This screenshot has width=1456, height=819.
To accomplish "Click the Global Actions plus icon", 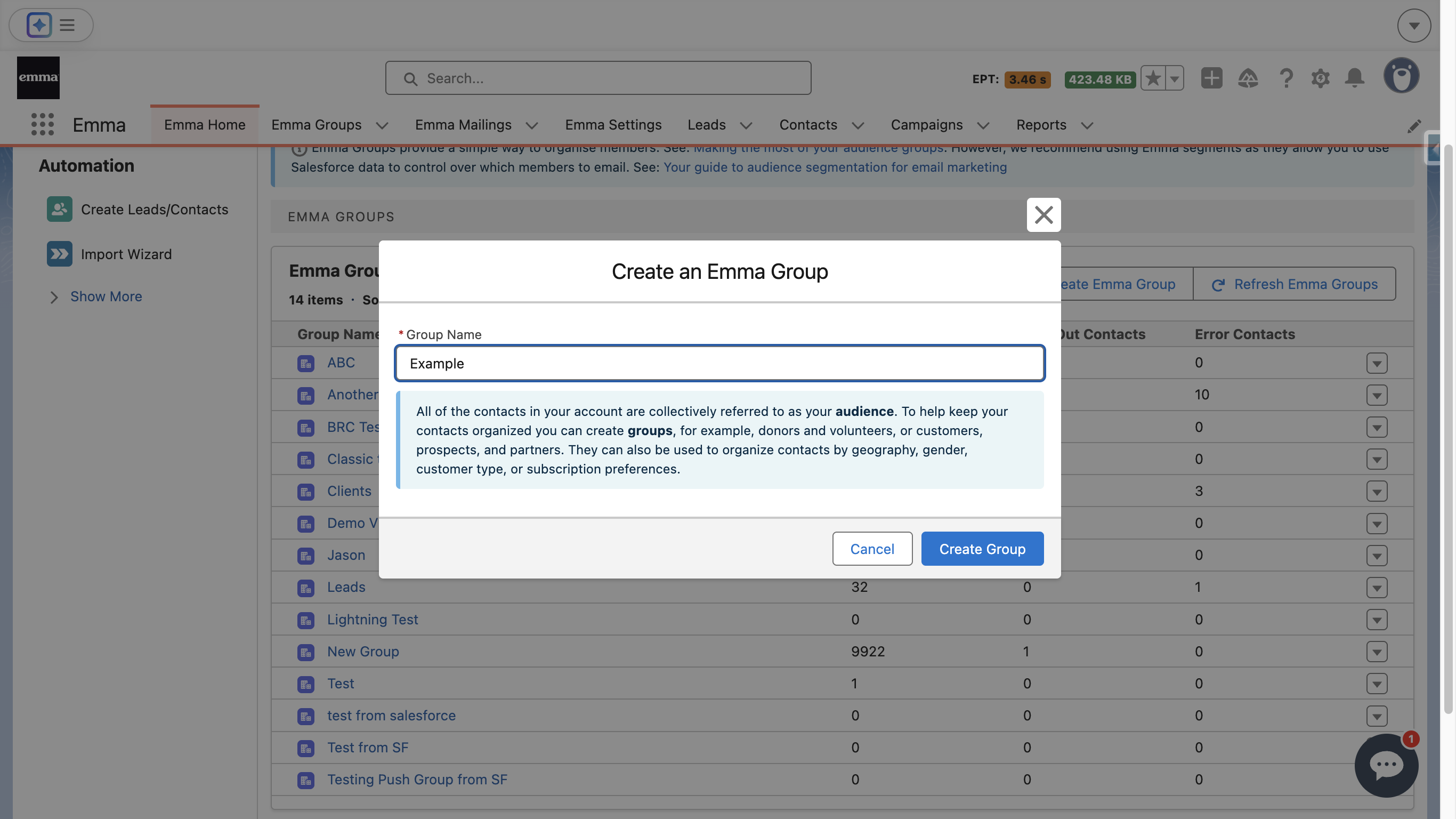I will pyautogui.click(x=1211, y=78).
